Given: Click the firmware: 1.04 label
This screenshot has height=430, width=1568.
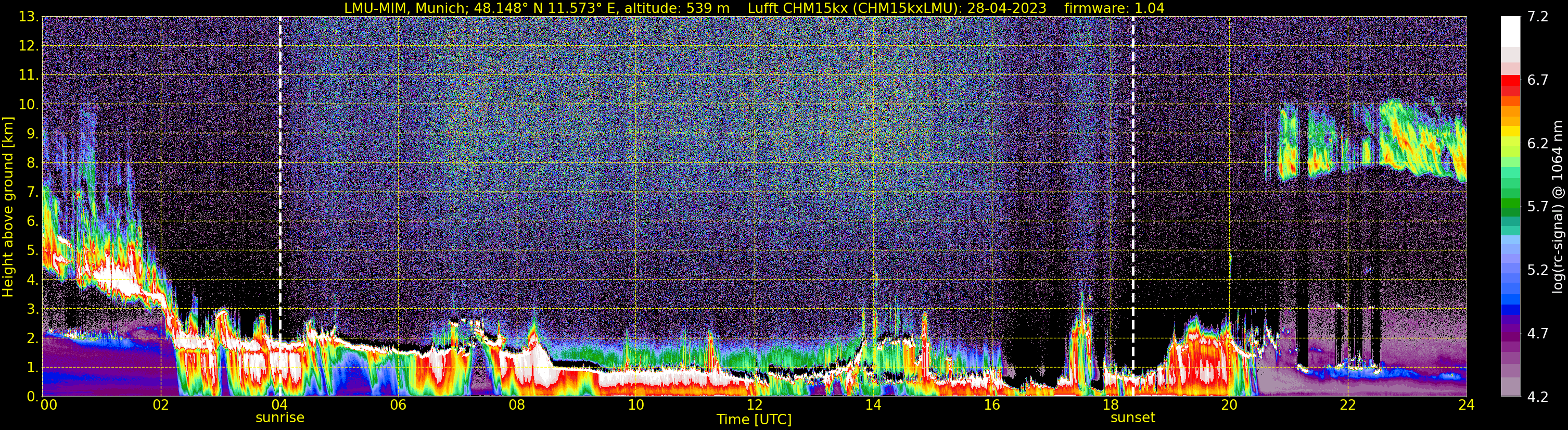Looking at the screenshot, I should click(x=1114, y=8).
